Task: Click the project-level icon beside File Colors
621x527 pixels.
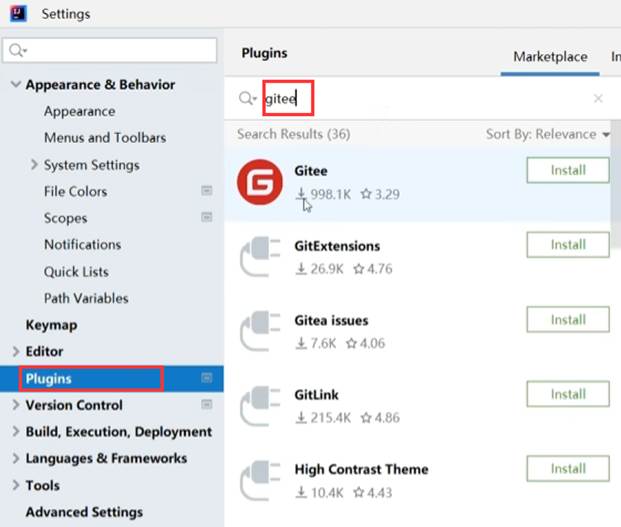Action: 207,190
